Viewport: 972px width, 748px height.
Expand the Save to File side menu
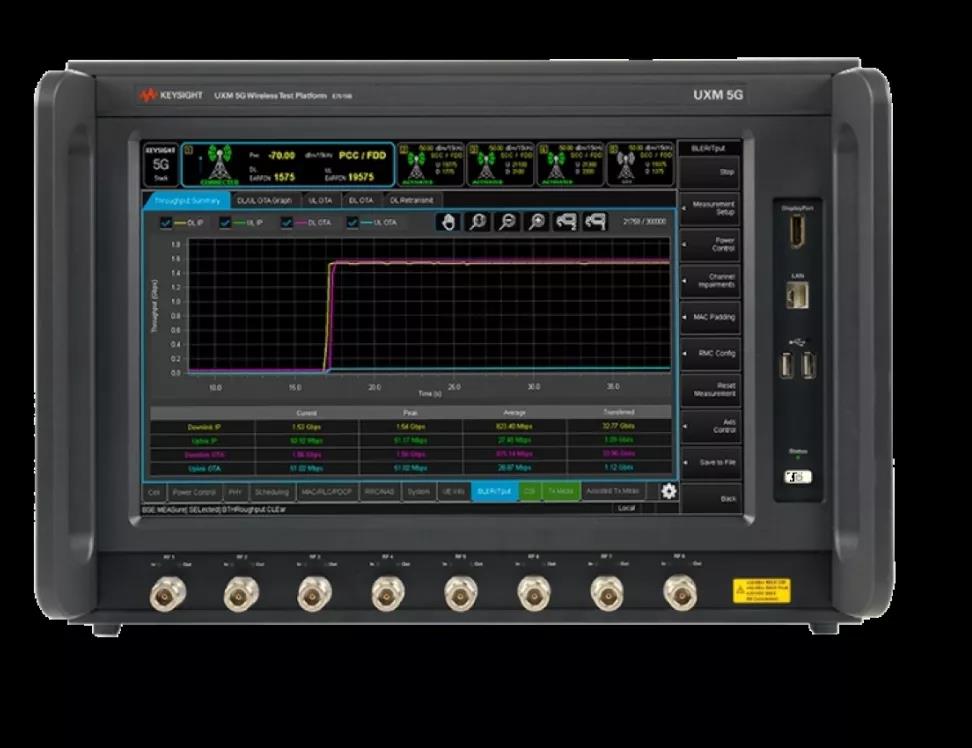[710, 462]
